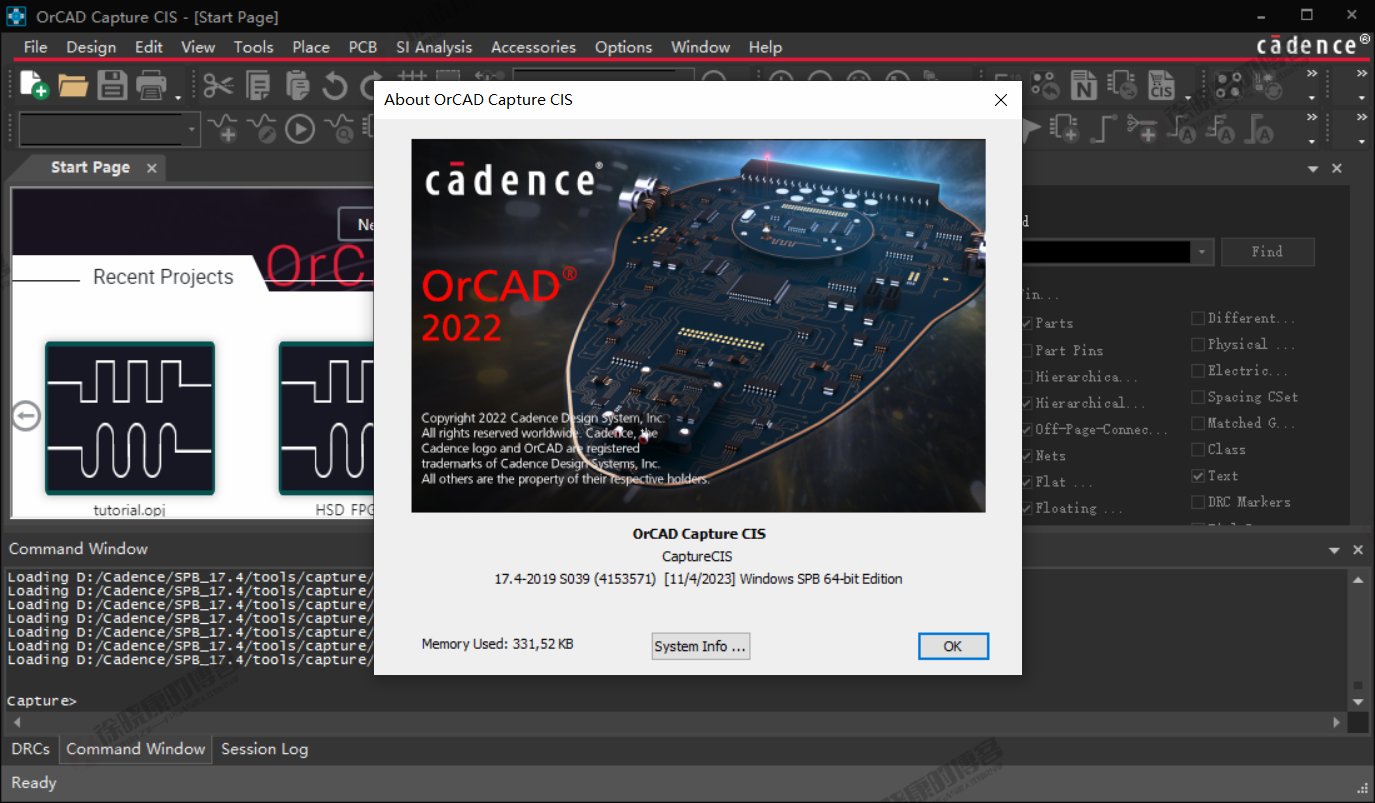The width and height of the screenshot is (1375, 803).
Task: Close the Command Window panel
Action: click(1358, 551)
